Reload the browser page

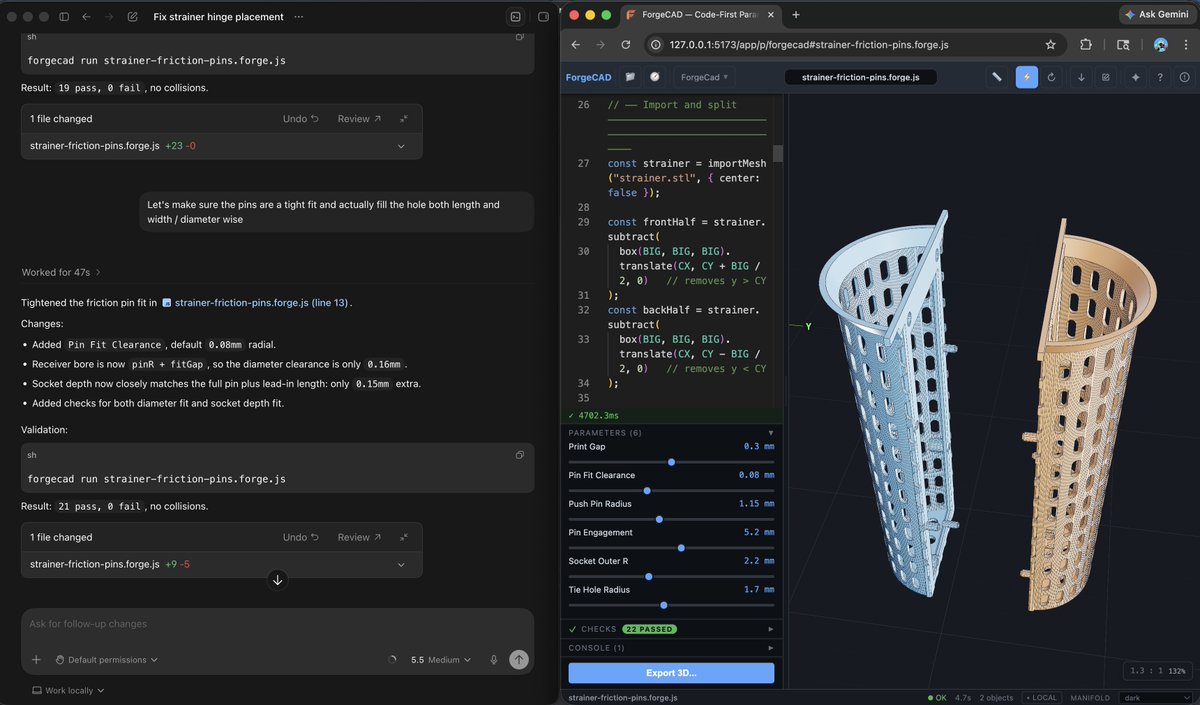pos(626,45)
